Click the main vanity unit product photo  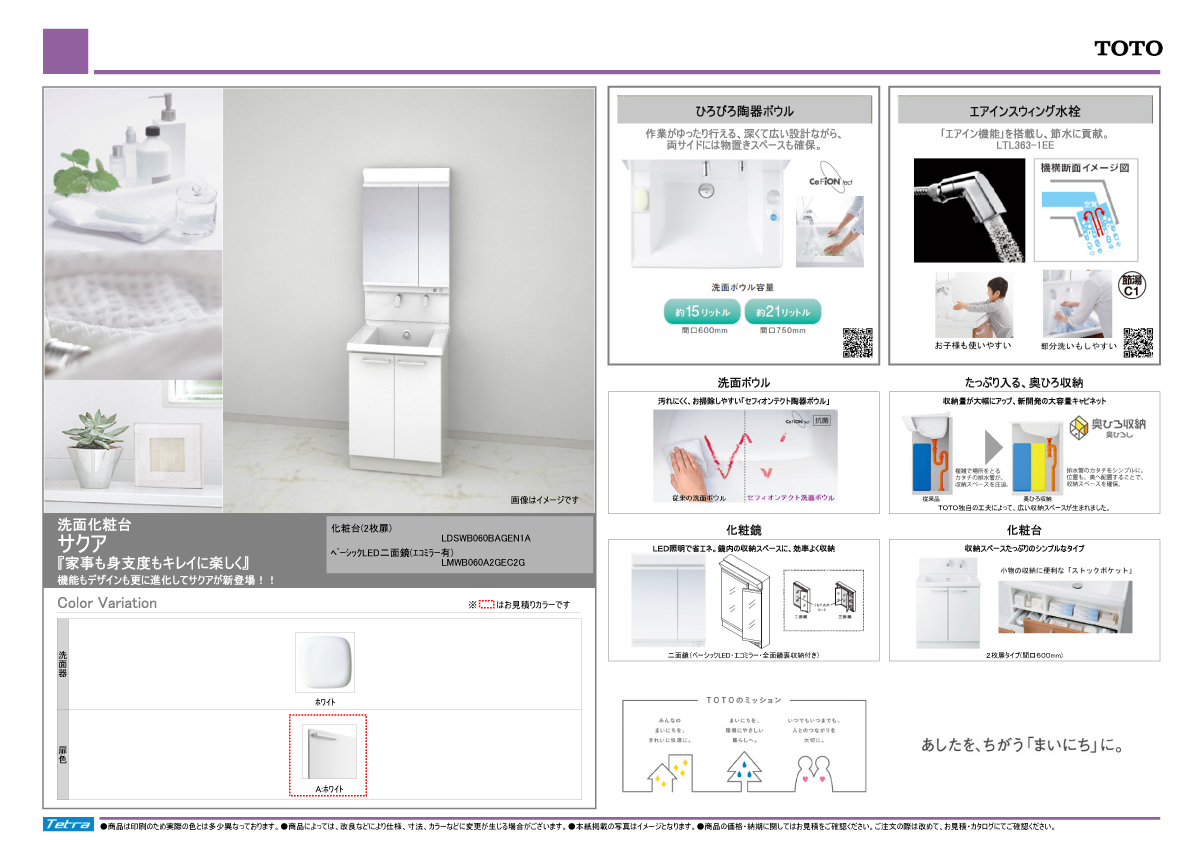408,300
